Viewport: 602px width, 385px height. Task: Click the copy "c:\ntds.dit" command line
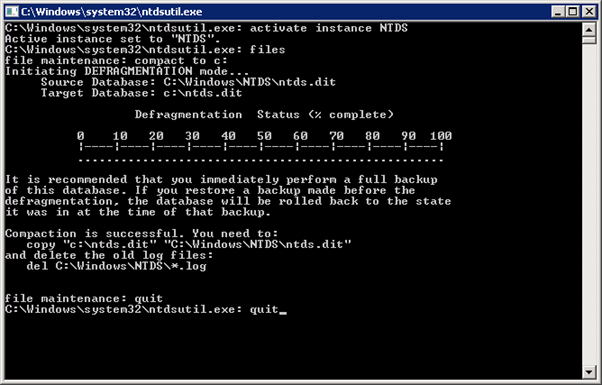pos(189,245)
